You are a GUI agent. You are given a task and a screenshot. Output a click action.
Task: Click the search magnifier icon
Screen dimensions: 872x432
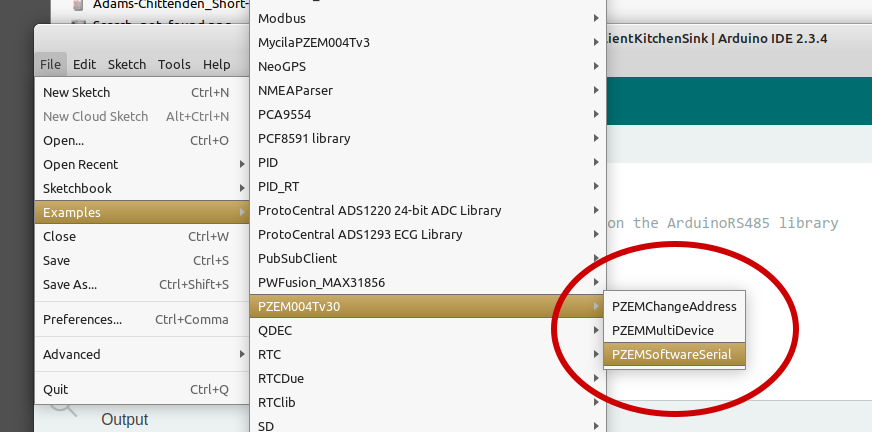tap(63, 404)
